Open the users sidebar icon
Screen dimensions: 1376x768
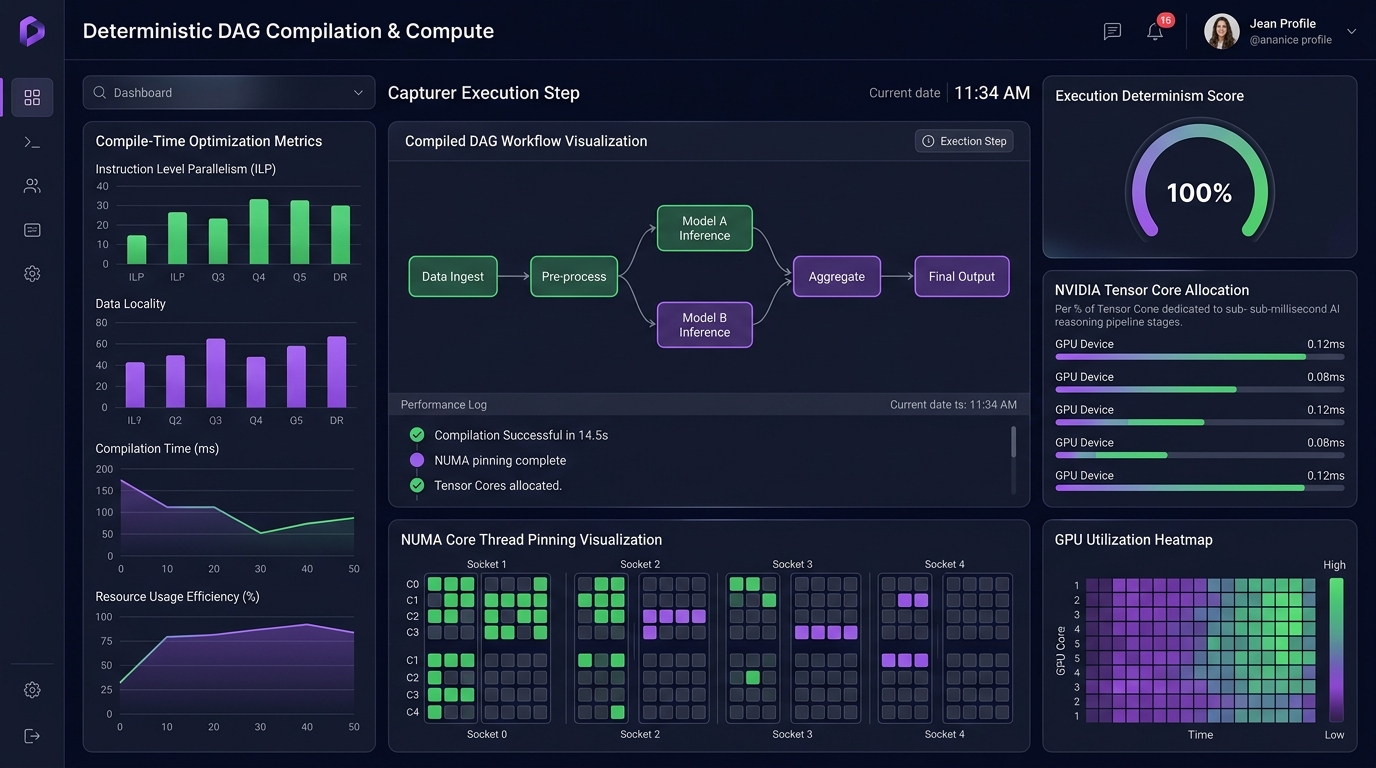coord(32,186)
